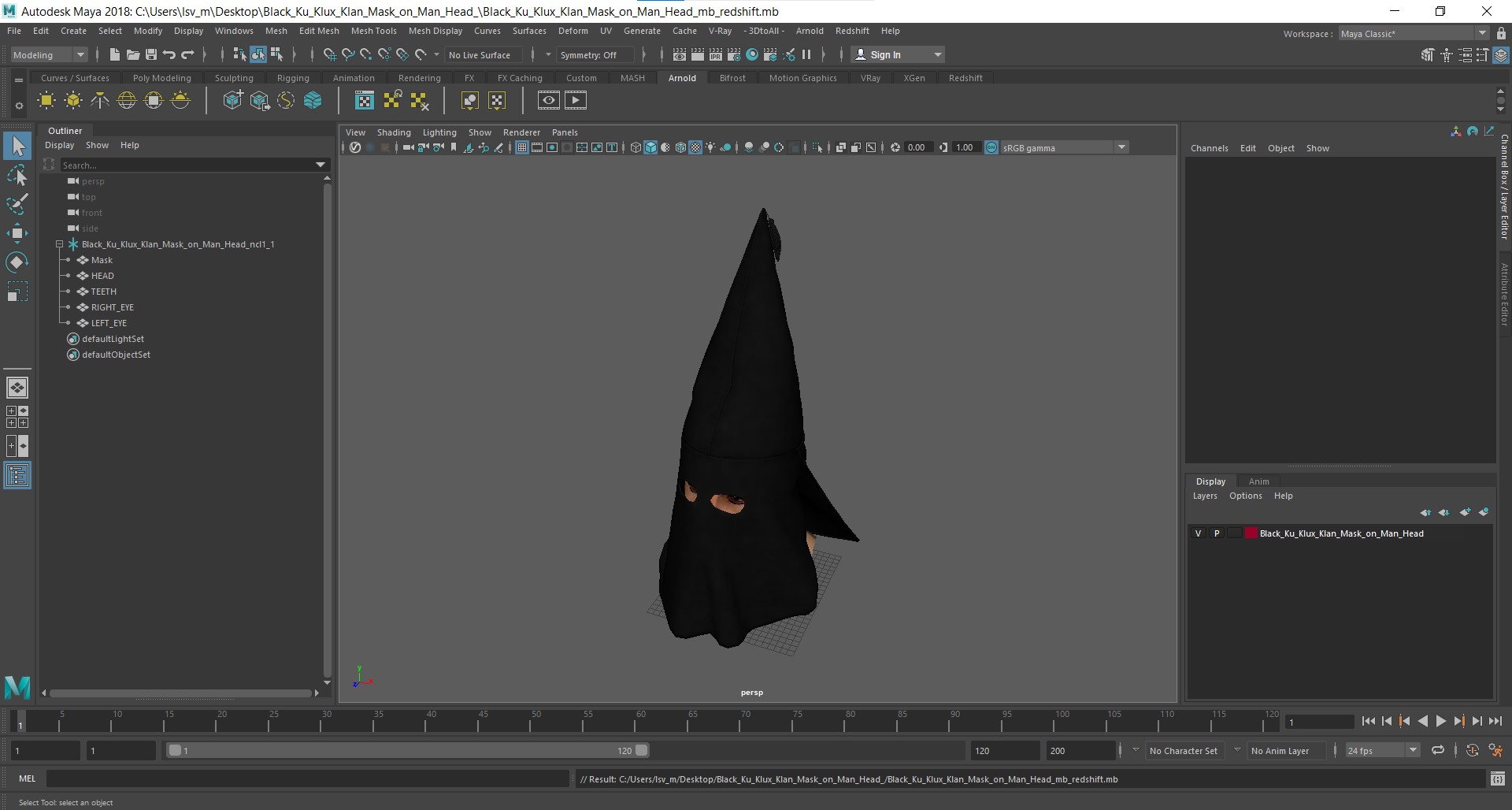Screen dimensions: 1512x810
Task: Open animation preferences running-man icon
Action: click(1495, 750)
